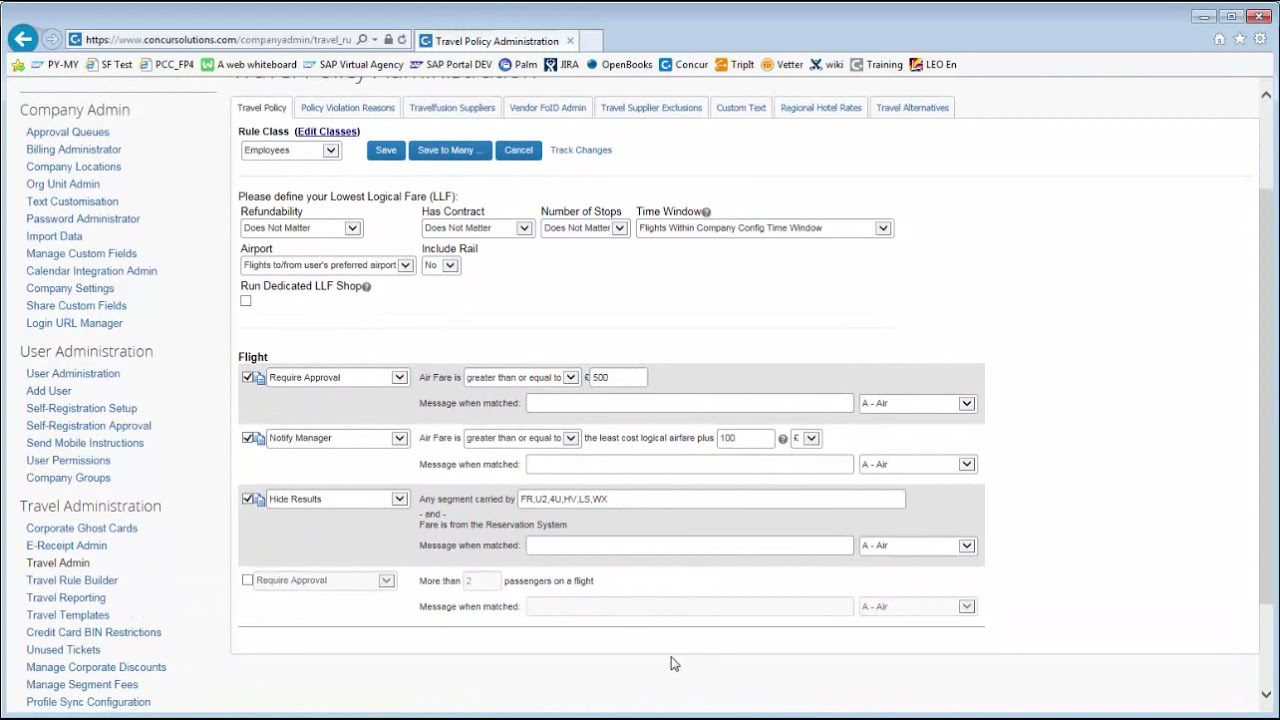This screenshot has height=720, width=1280.
Task: Switch to Custom Text tab
Action: [x=741, y=108]
